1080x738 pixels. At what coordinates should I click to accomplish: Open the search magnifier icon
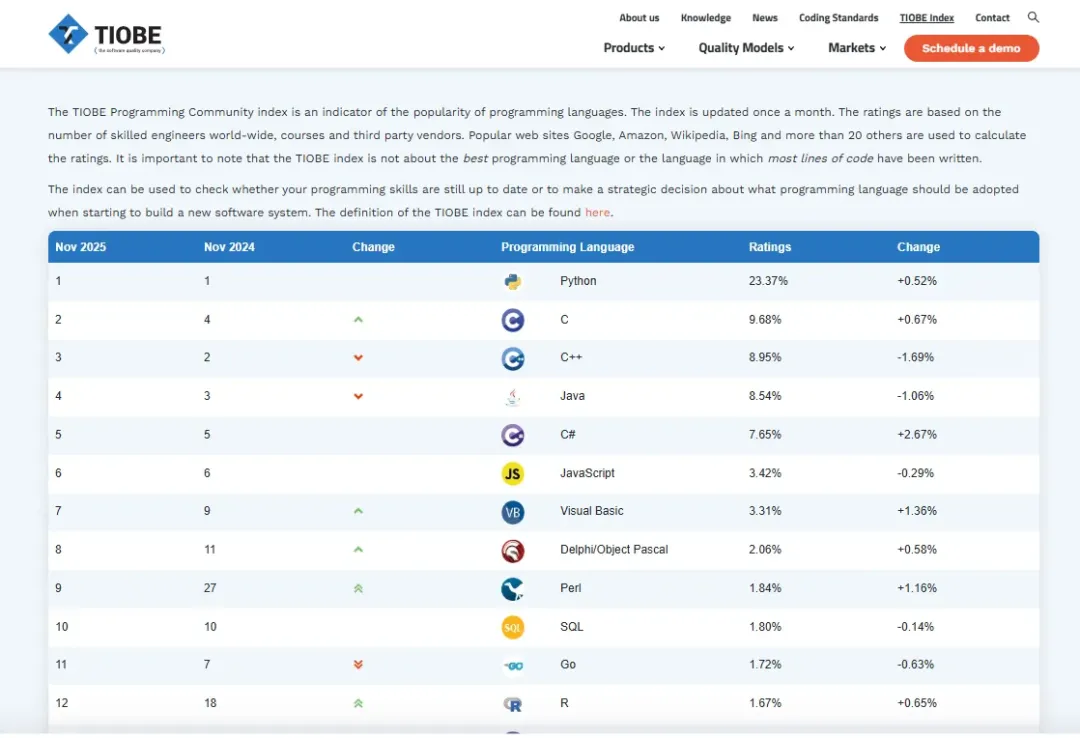(1032, 17)
